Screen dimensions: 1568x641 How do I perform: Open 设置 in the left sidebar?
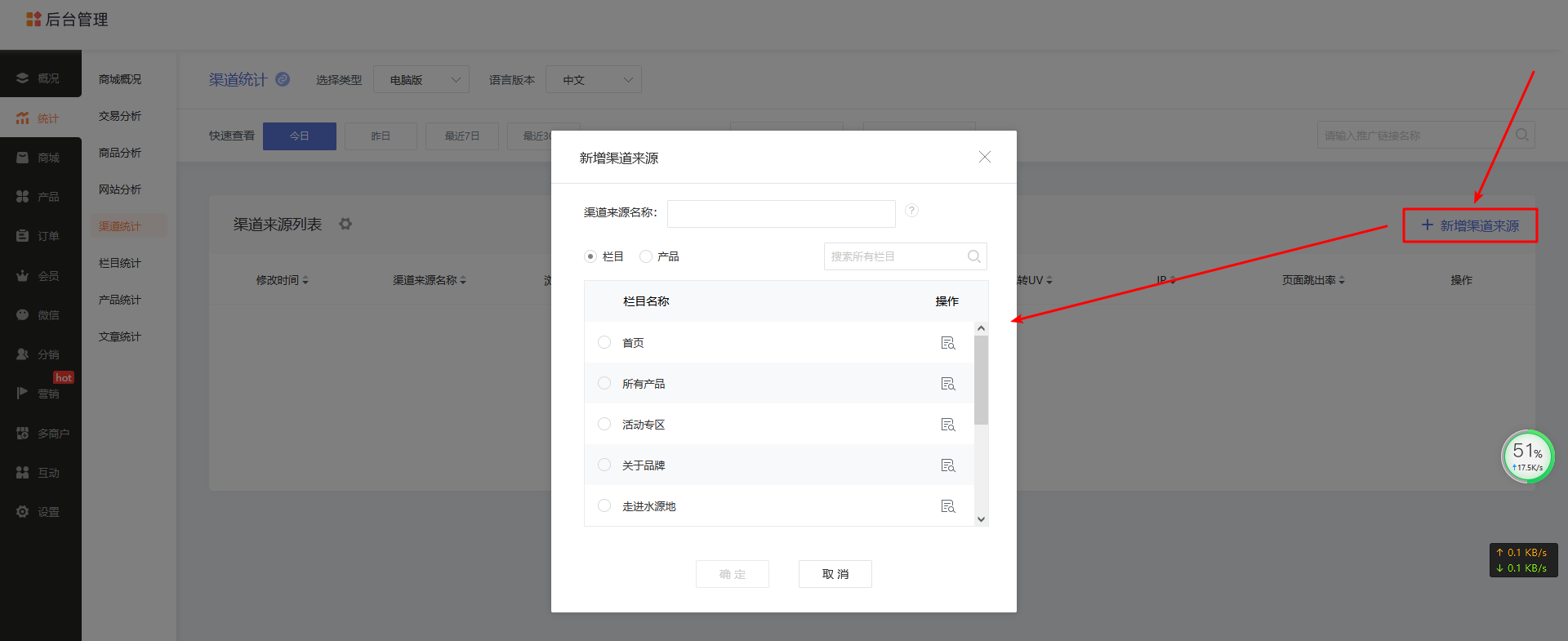click(x=41, y=512)
